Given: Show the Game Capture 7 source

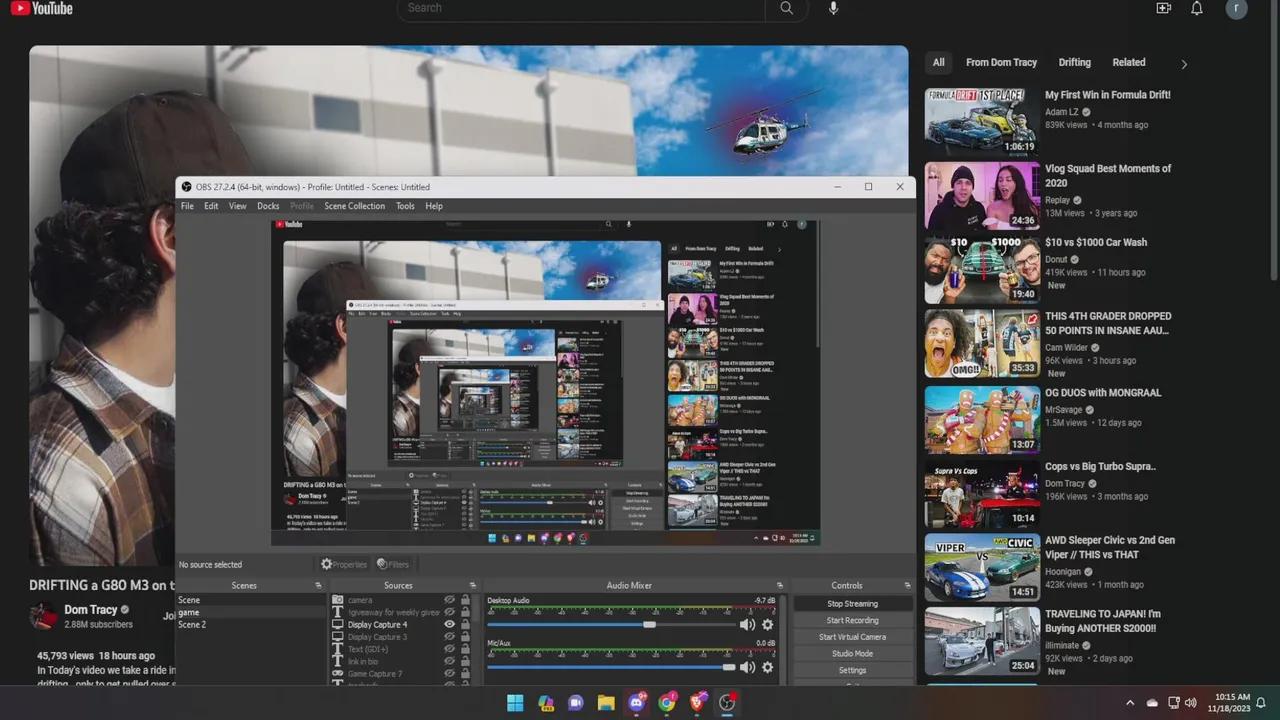Looking at the screenshot, I should [450, 674].
